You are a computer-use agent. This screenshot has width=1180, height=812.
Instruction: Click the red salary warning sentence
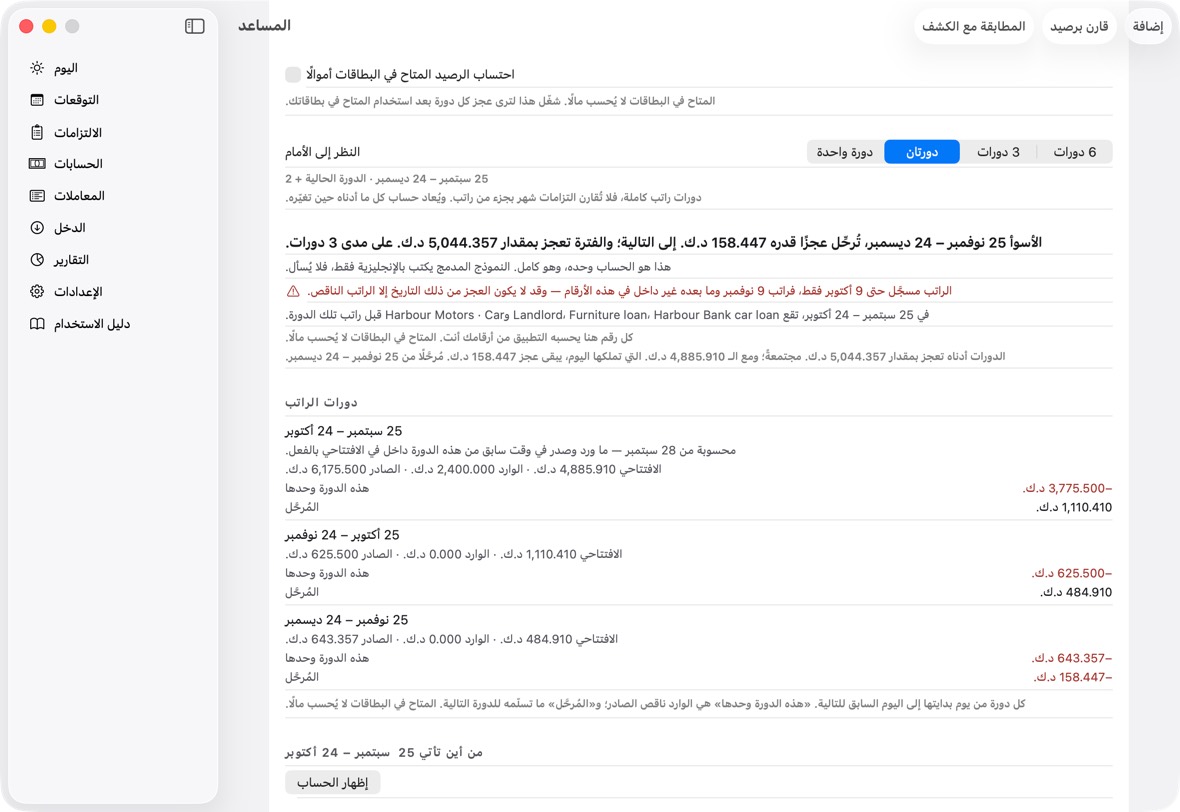[x=629, y=291]
